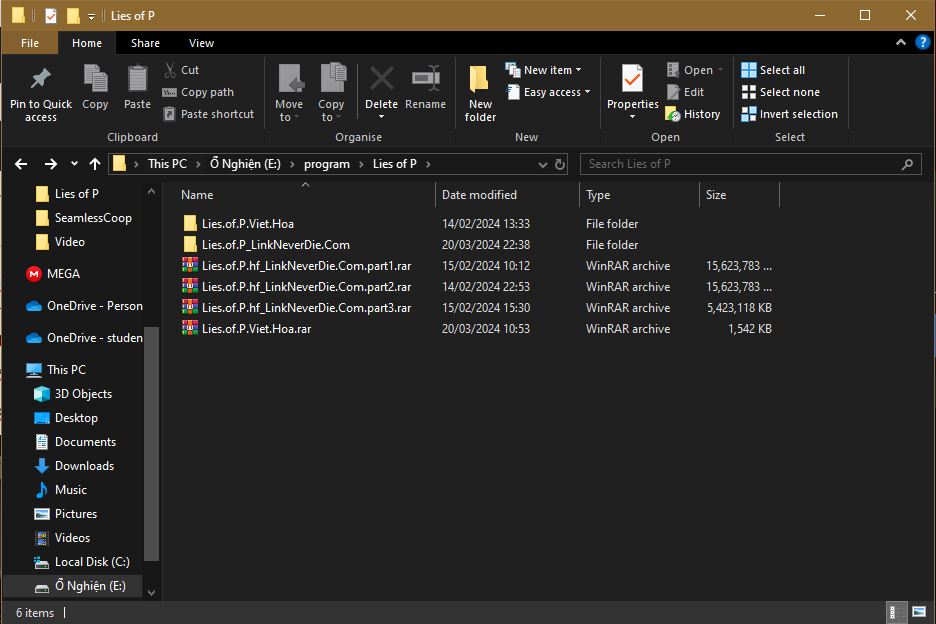Click Invert selection in Select group
The image size is (936, 624).
[x=789, y=114]
